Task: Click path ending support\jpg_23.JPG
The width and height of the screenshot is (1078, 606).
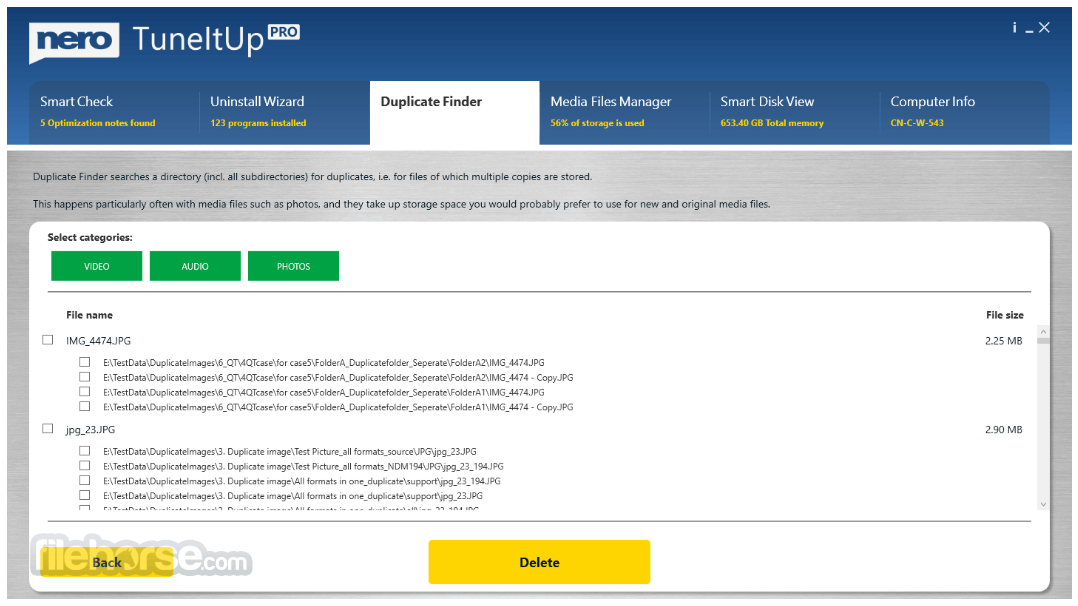Action: click(293, 496)
